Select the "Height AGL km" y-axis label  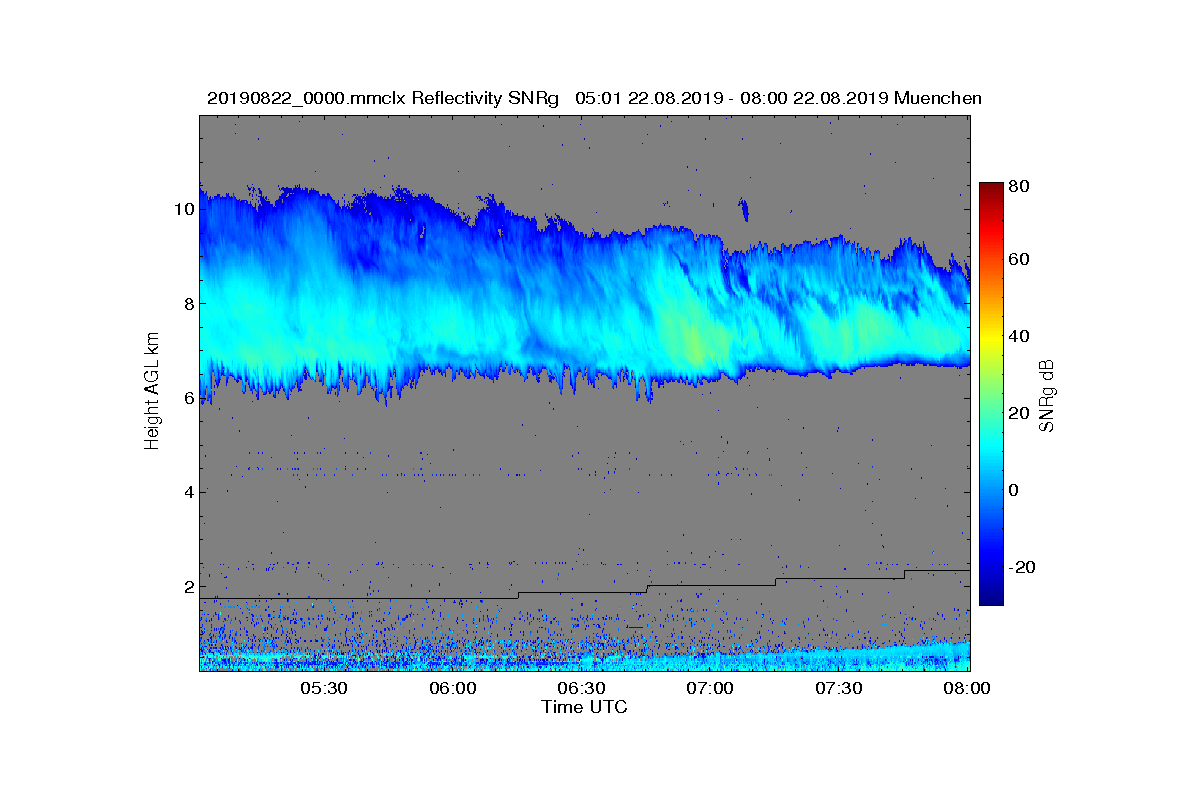pos(152,393)
